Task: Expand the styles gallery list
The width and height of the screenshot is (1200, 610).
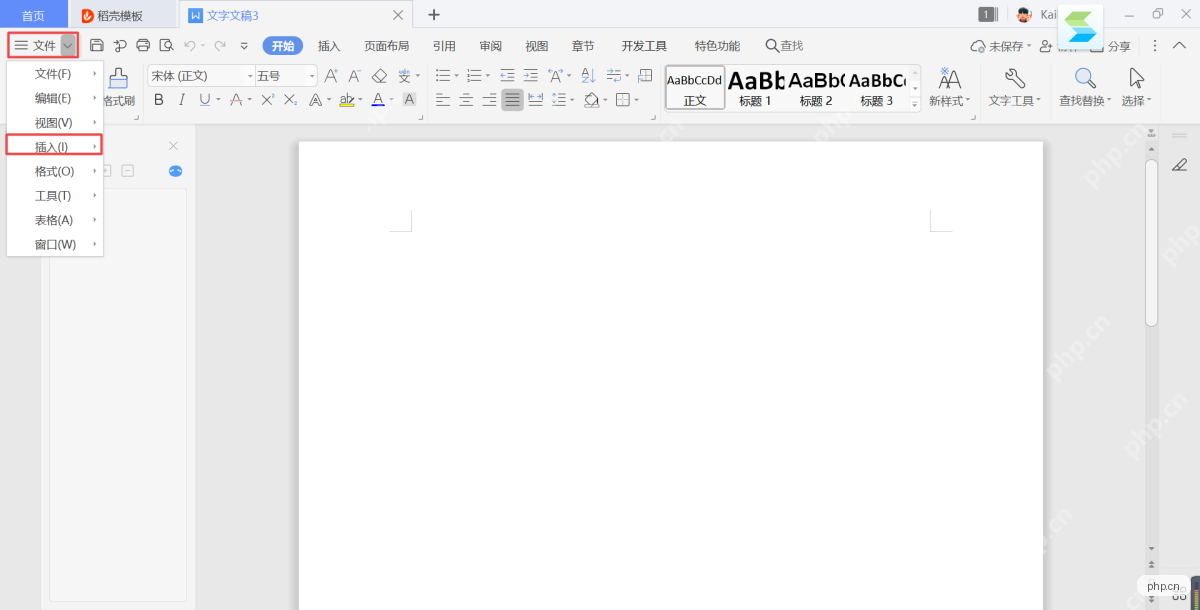Action: tap(915, 103)
